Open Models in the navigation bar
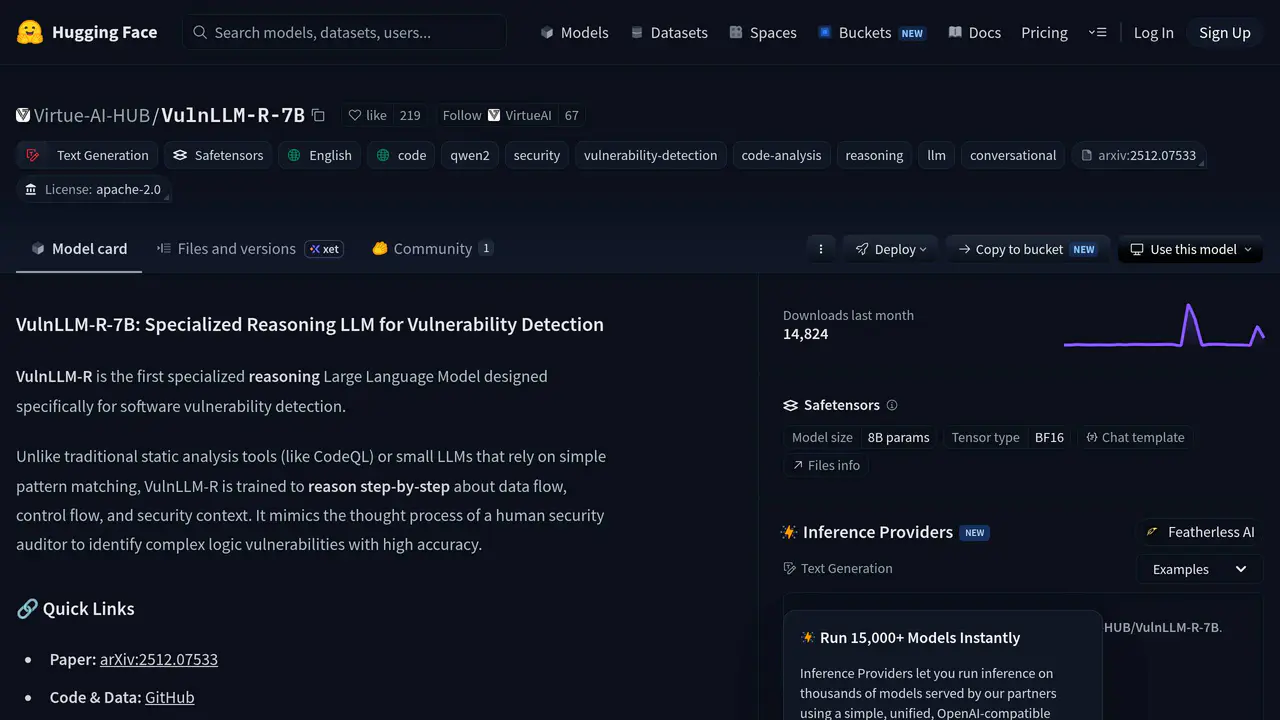This screenshot has height=720, width=1280. pos(574,32)
